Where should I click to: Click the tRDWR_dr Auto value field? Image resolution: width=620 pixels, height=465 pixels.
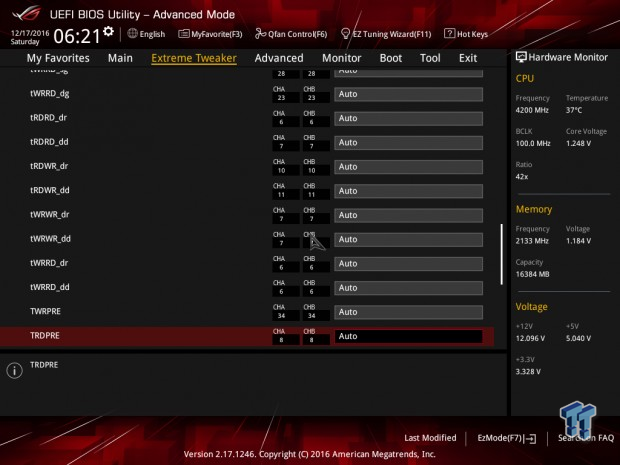pos(408,167)
